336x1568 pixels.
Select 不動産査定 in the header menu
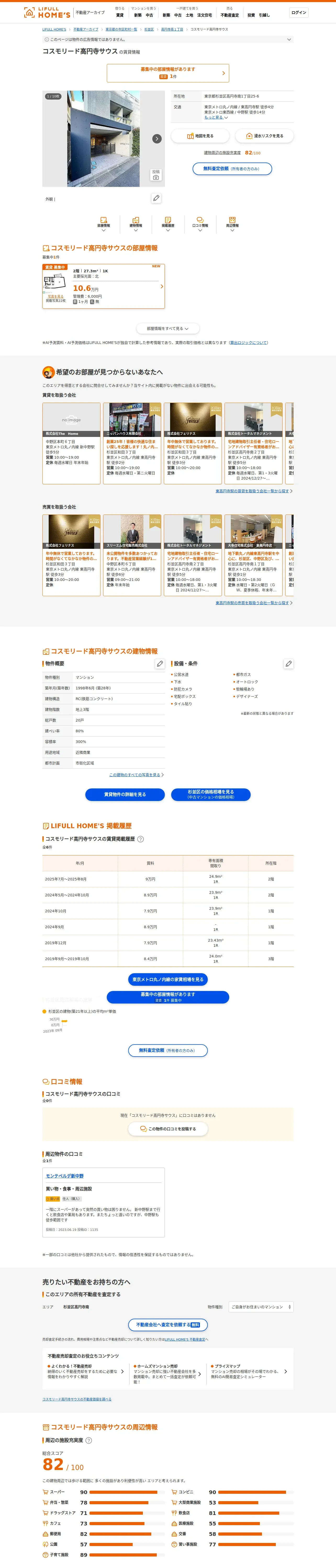230,15
